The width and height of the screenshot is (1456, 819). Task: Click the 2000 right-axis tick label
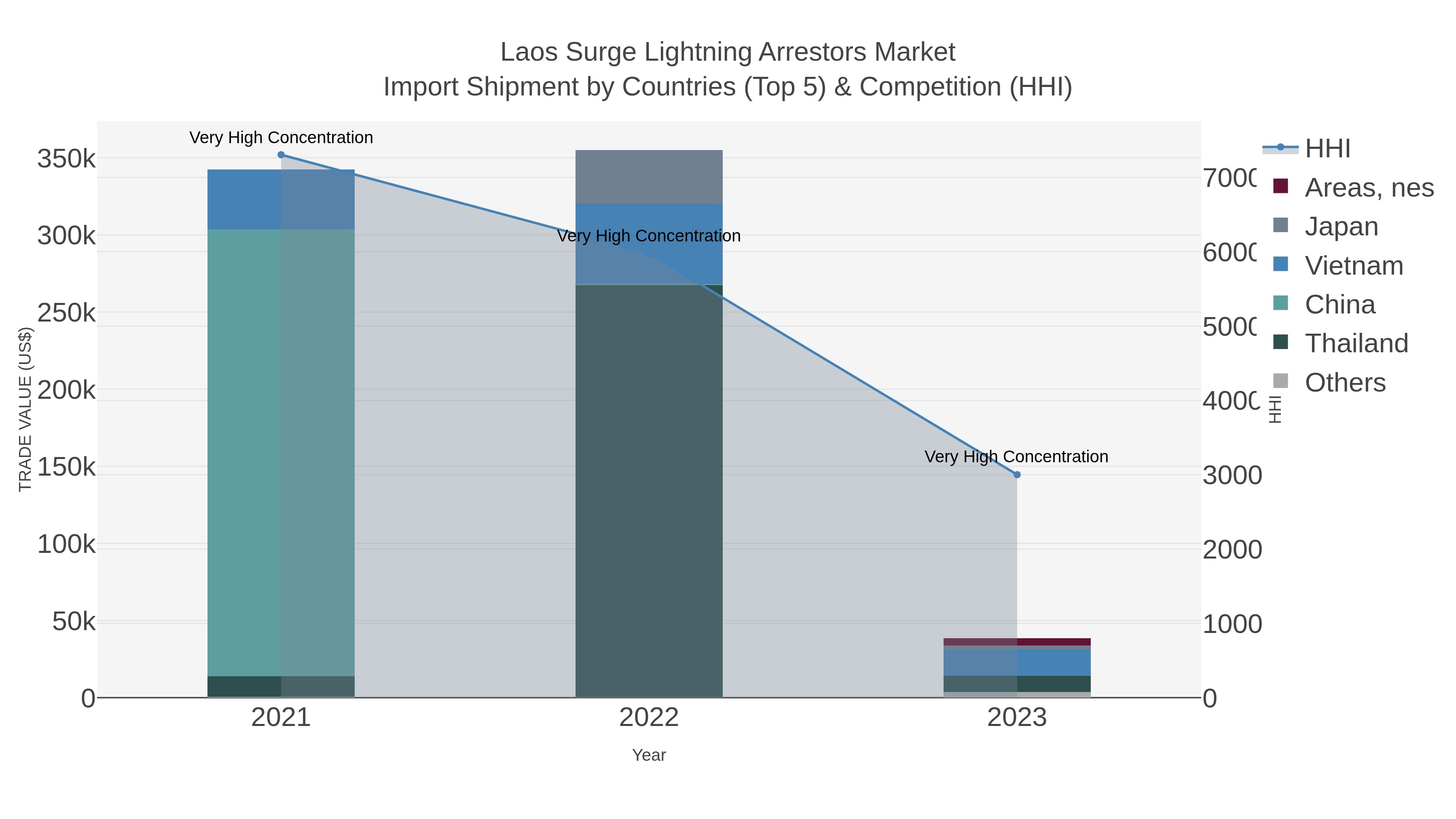point(1232,549)
